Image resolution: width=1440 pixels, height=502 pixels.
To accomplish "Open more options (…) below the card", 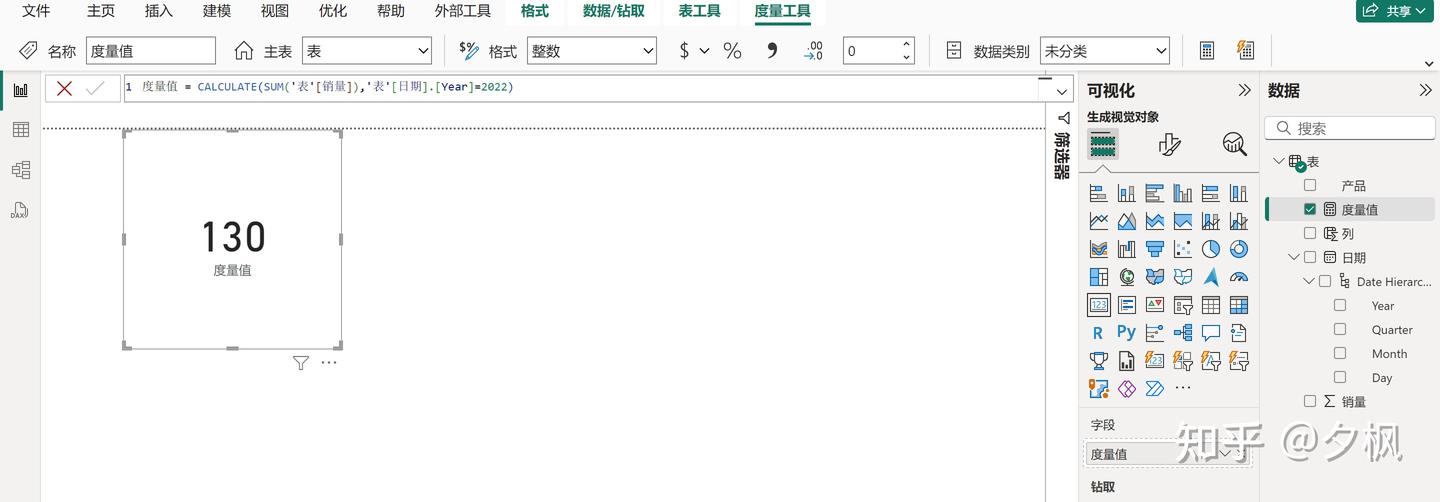I will point(329,363).
